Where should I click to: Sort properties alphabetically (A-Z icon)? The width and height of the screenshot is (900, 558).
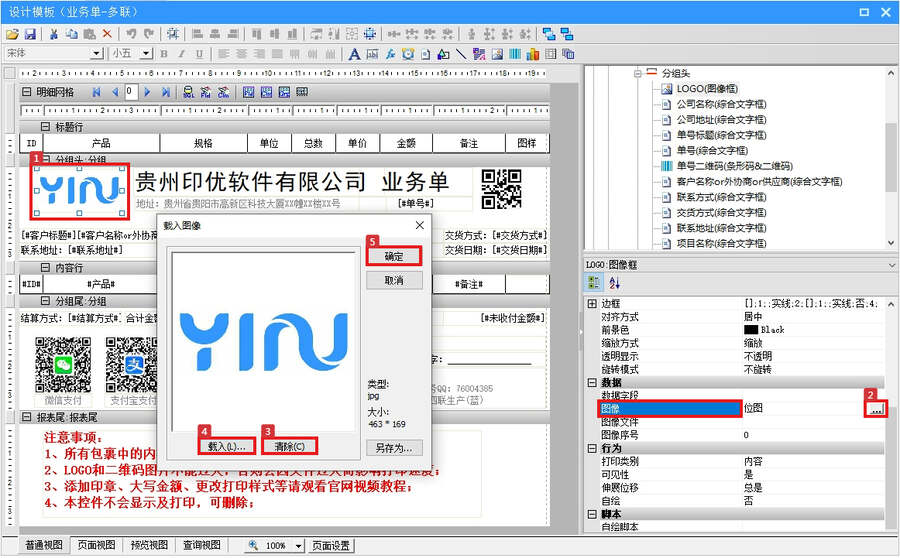tap(614, 282)
